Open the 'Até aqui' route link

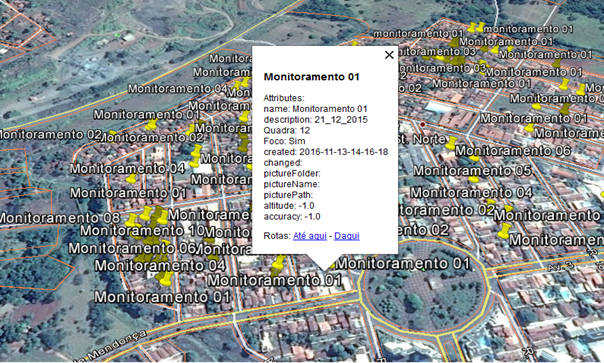(x=310, y=236)
